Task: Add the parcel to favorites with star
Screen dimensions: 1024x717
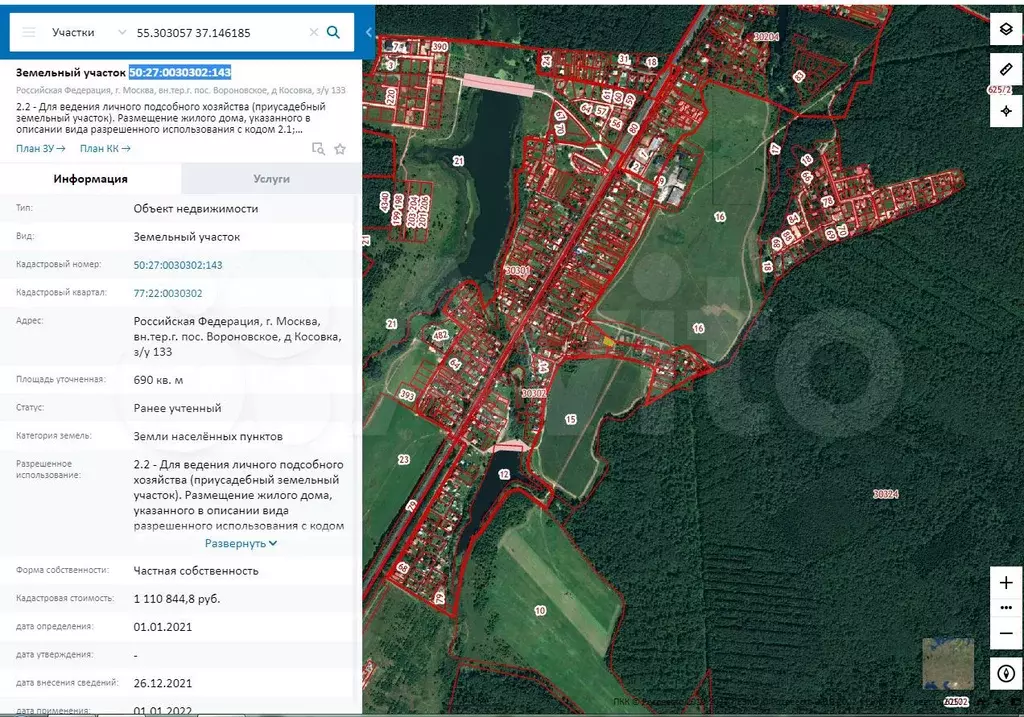Action: (340, 149)
